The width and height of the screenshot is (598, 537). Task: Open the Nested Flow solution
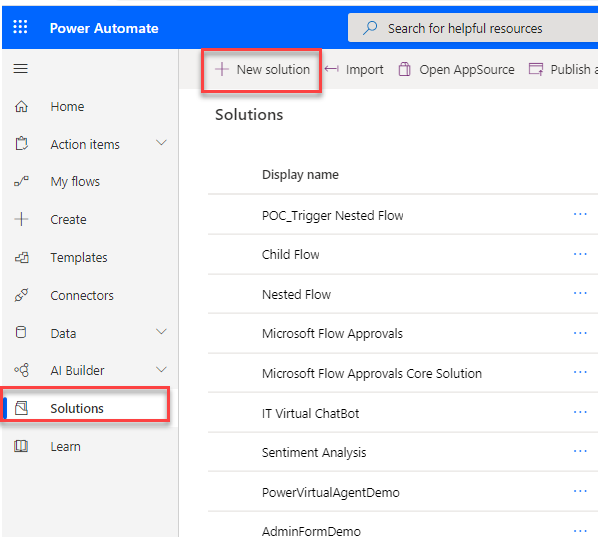(296, 294)
